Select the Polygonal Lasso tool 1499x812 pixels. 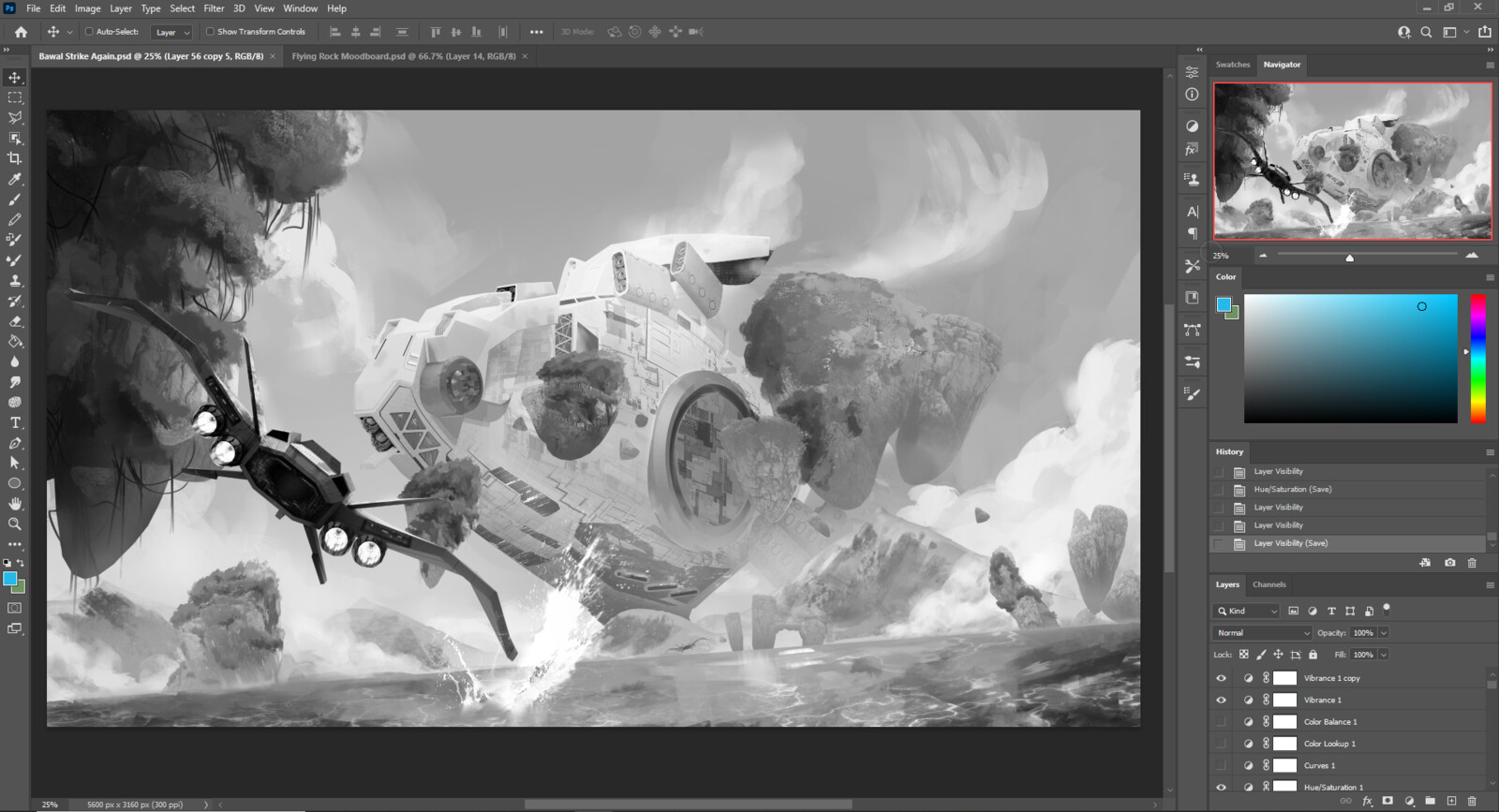coord(15,118)
